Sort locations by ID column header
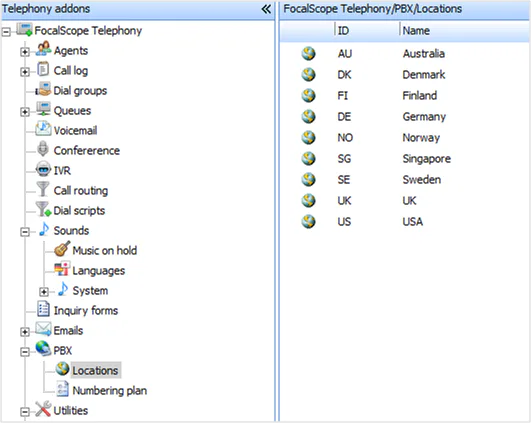 [x=367, y=31]
